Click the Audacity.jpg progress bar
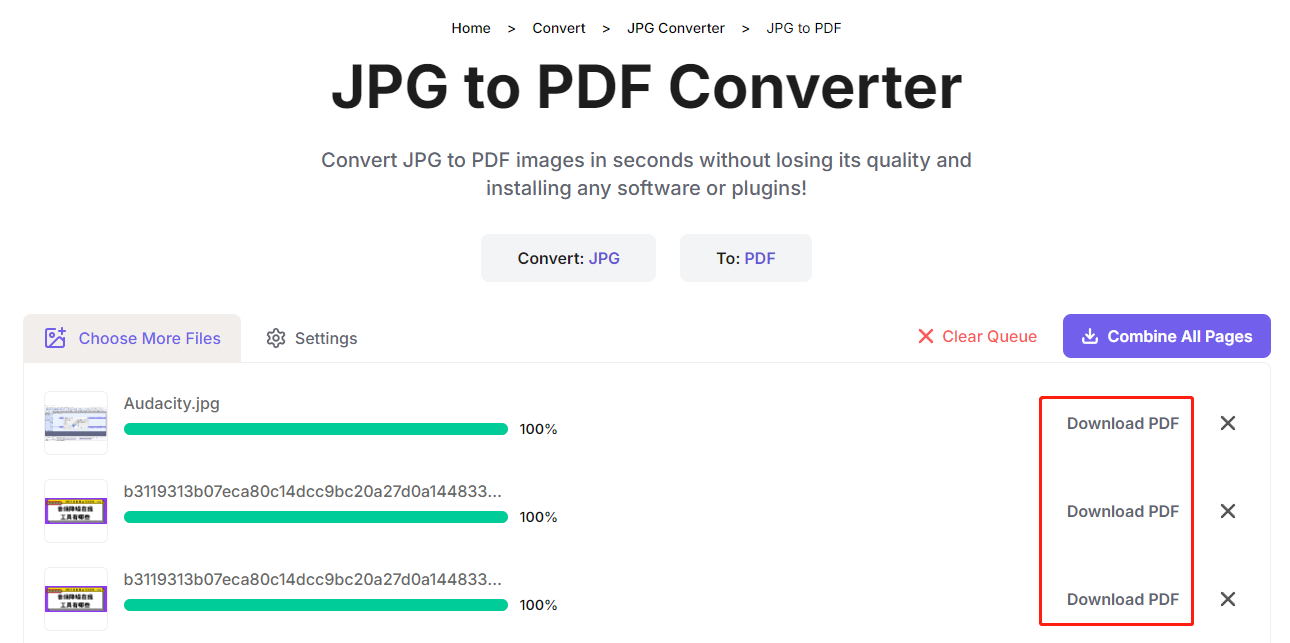The image size is (1290, 643). [x=315, y=429]
